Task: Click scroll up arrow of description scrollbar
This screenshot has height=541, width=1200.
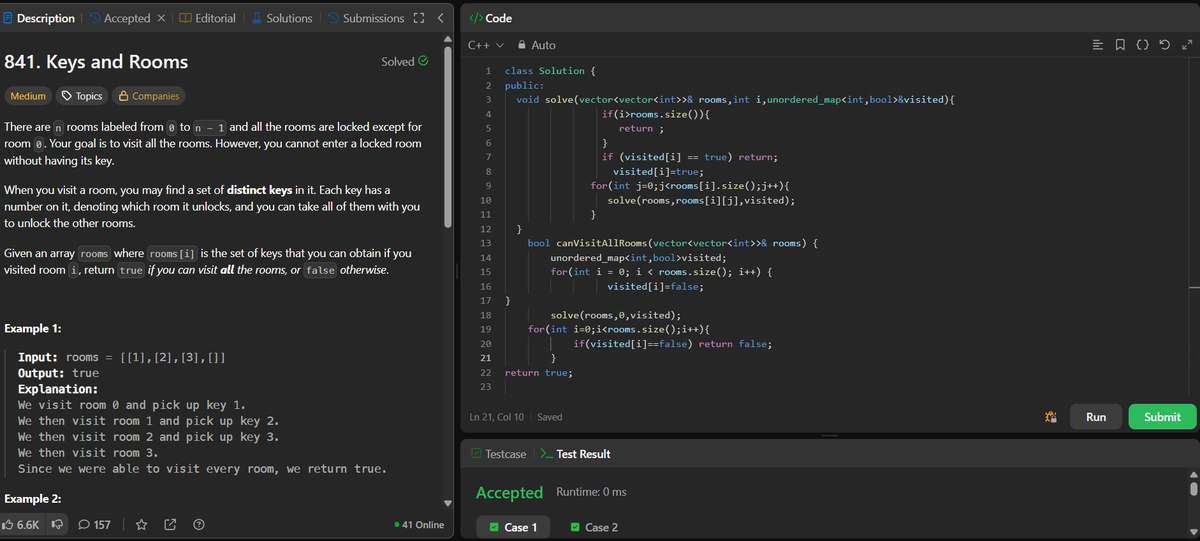Action: [448, 41]
